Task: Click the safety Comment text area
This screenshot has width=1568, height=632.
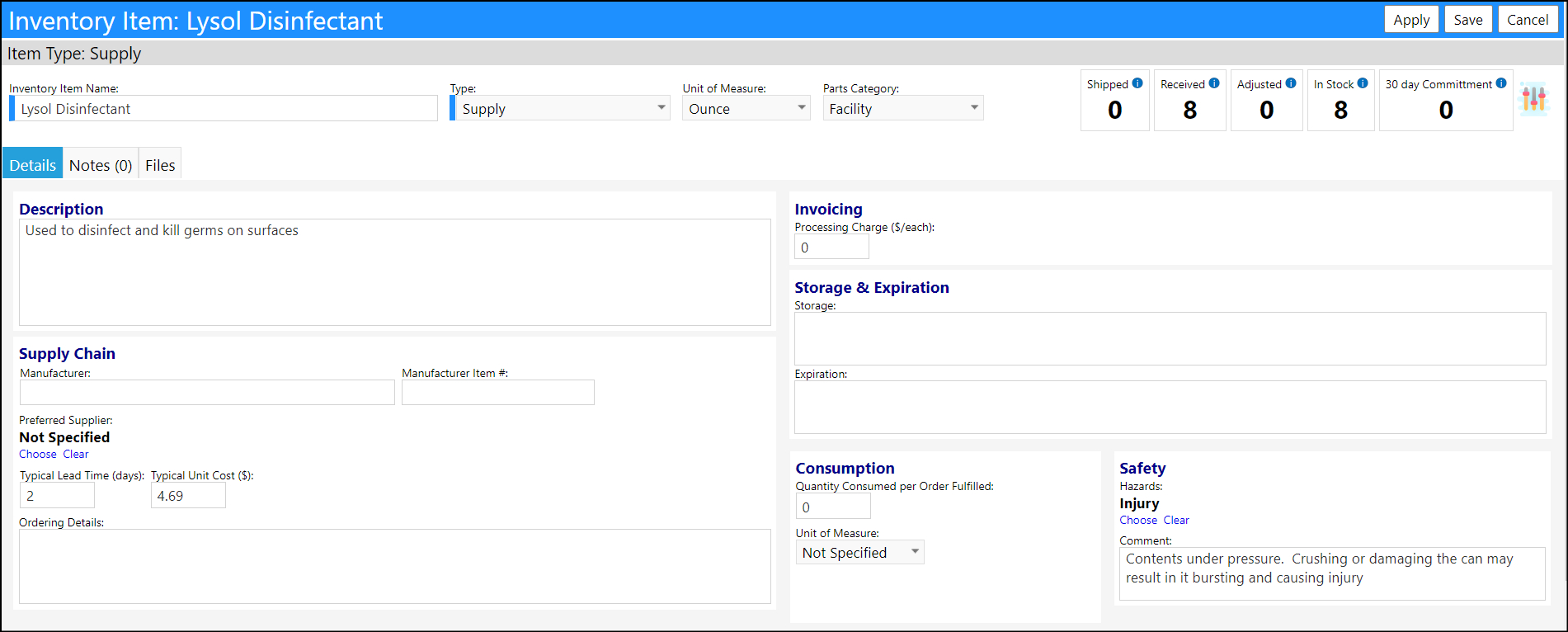Action: [x=1332, y=573]
